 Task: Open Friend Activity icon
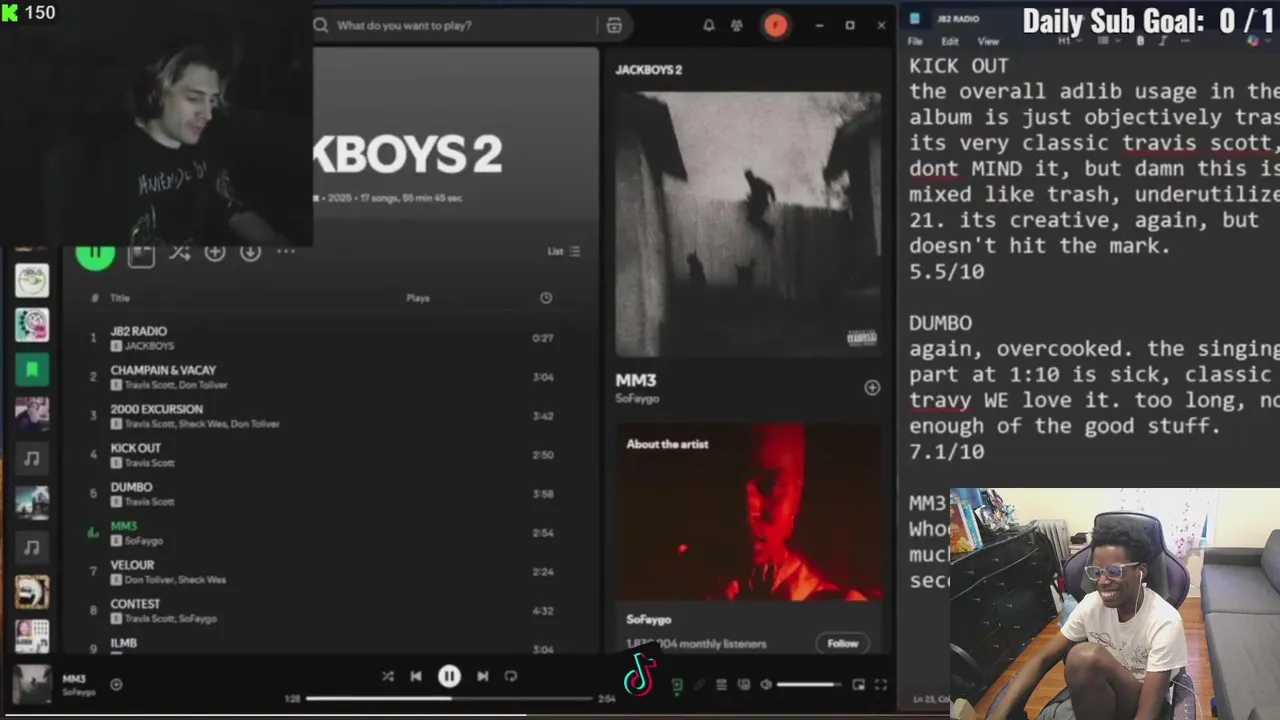coord(737,26)
